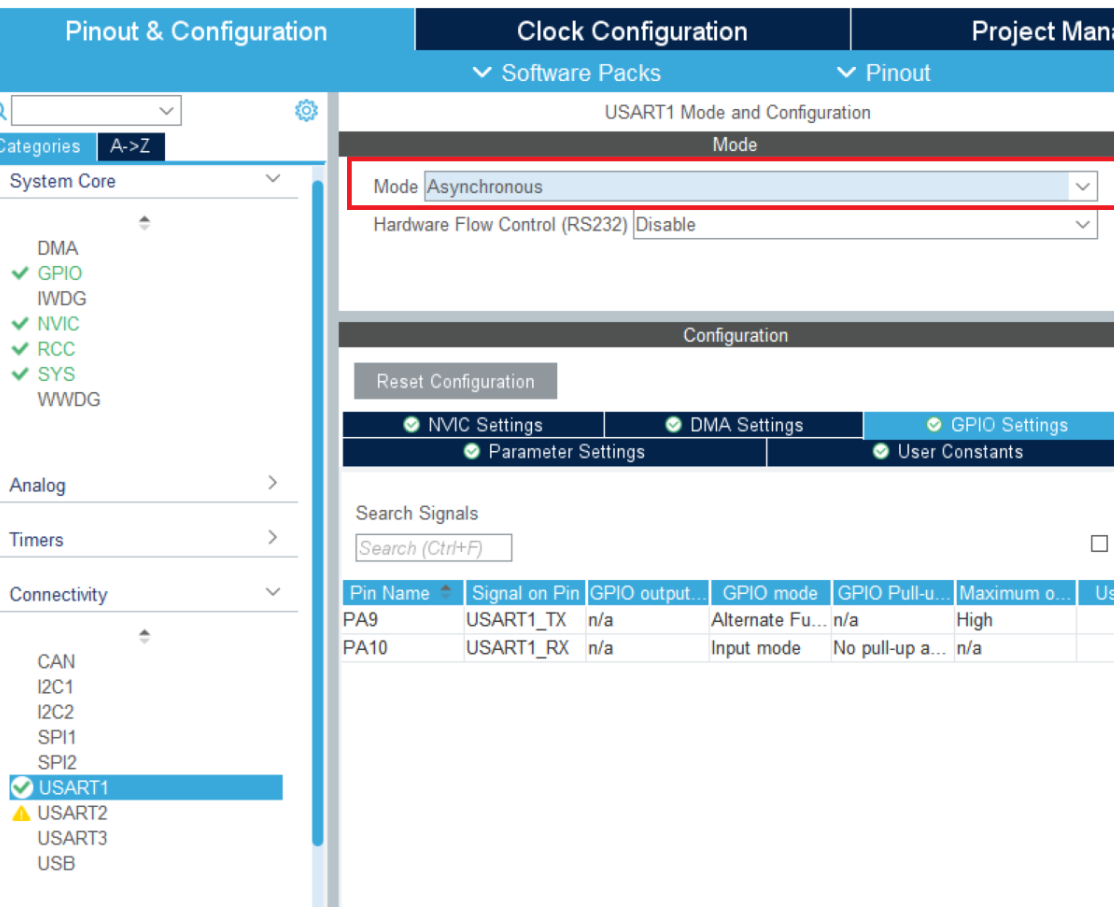
Task: Click the green checkmark beside NVIC
Action: click(x=21, y=324)
